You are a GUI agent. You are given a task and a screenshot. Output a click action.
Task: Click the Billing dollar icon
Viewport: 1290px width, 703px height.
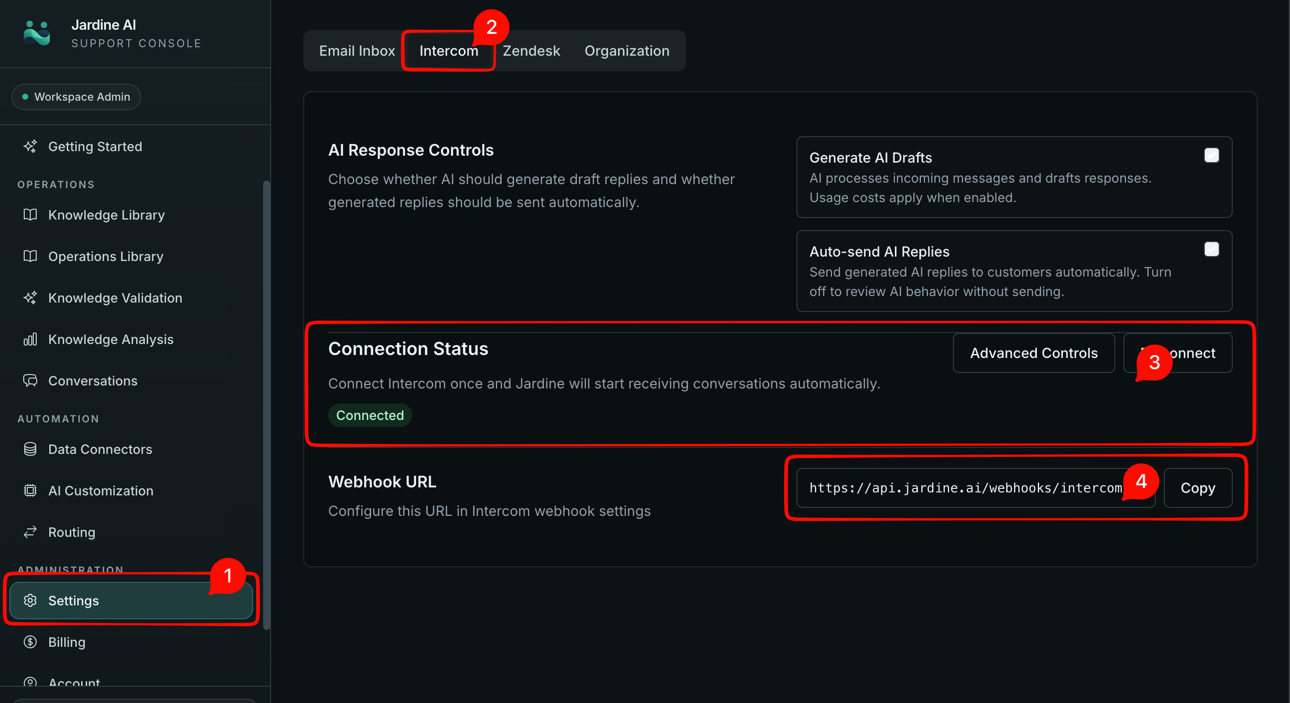(30, 642)
